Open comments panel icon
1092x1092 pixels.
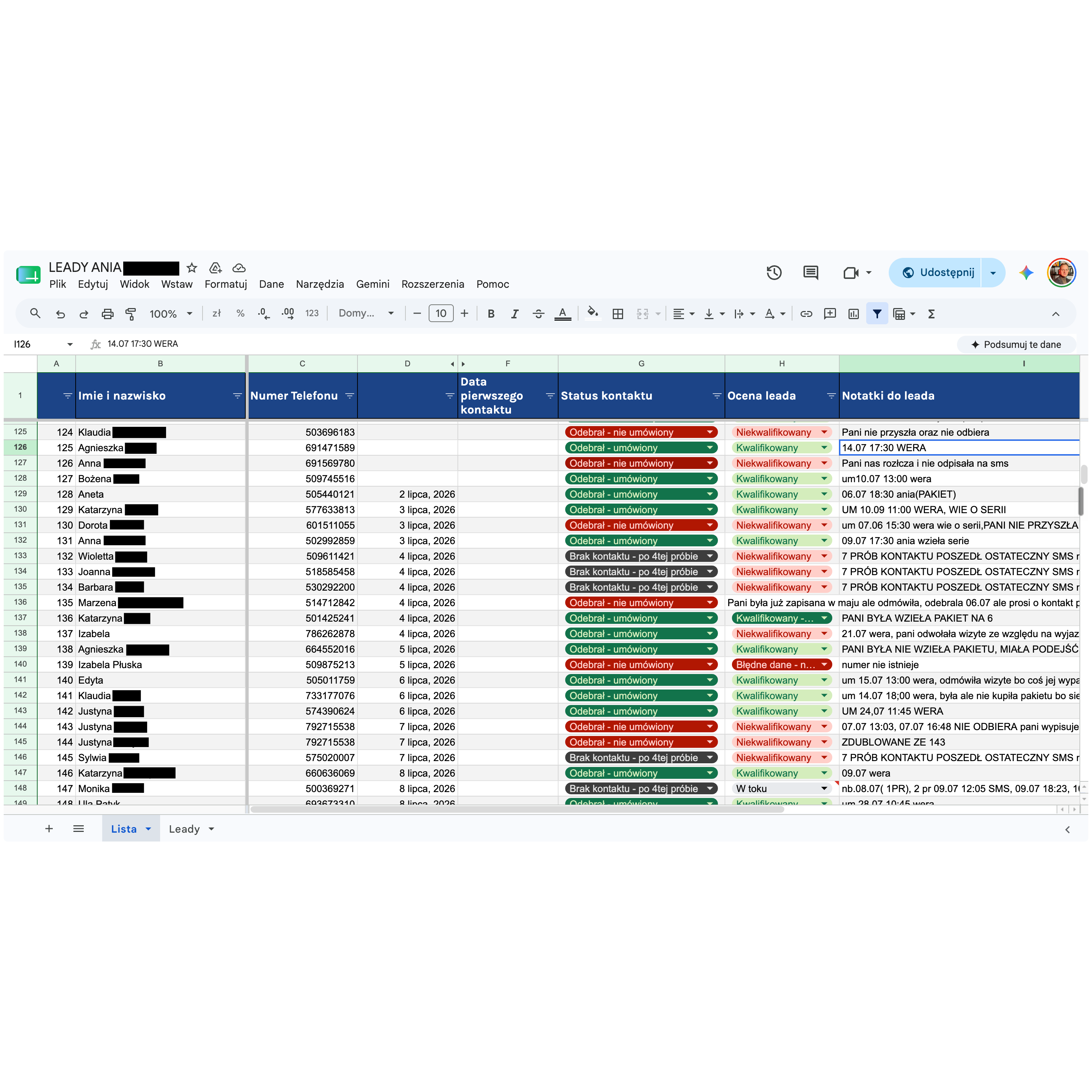click(x=811, y=273)
